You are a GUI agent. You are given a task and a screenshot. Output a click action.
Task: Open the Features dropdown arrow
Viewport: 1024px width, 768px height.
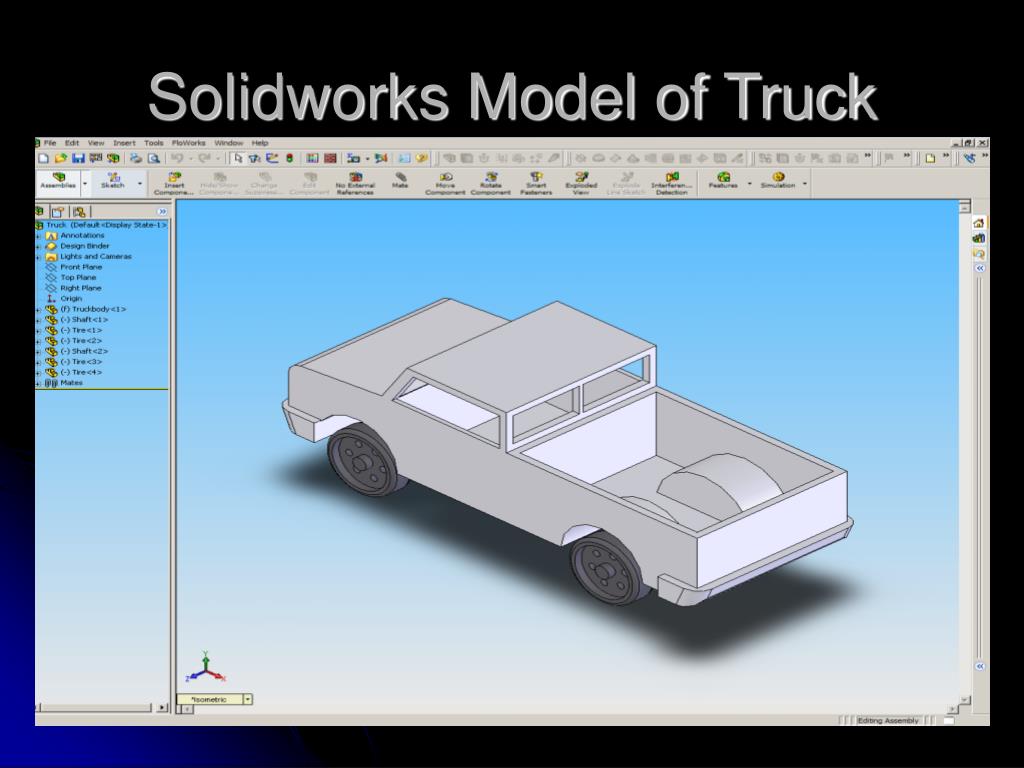[x=750, y=184]
